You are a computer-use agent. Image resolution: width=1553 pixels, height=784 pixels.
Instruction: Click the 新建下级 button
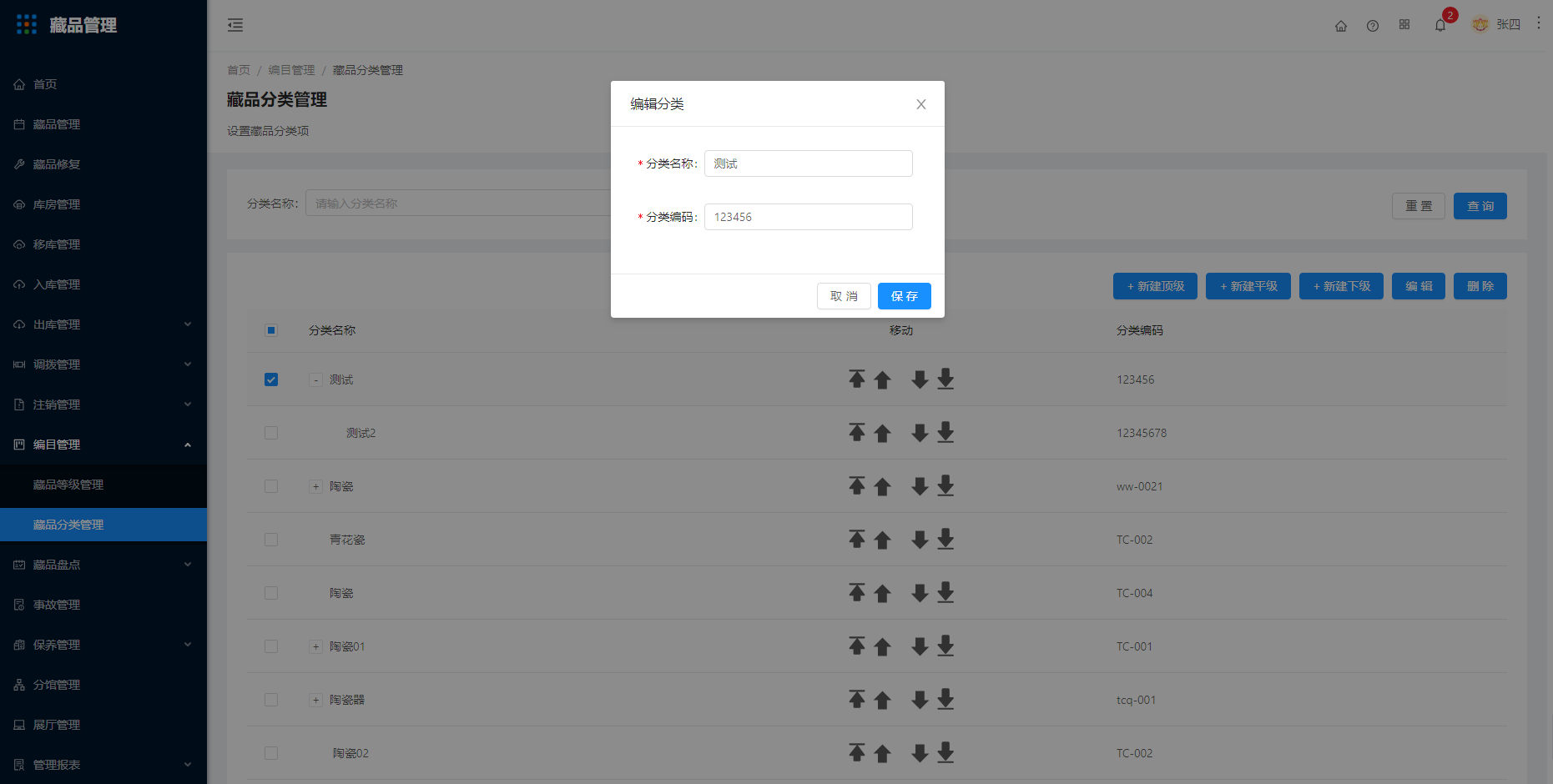pyautogui.click(x=1341, y=286)
